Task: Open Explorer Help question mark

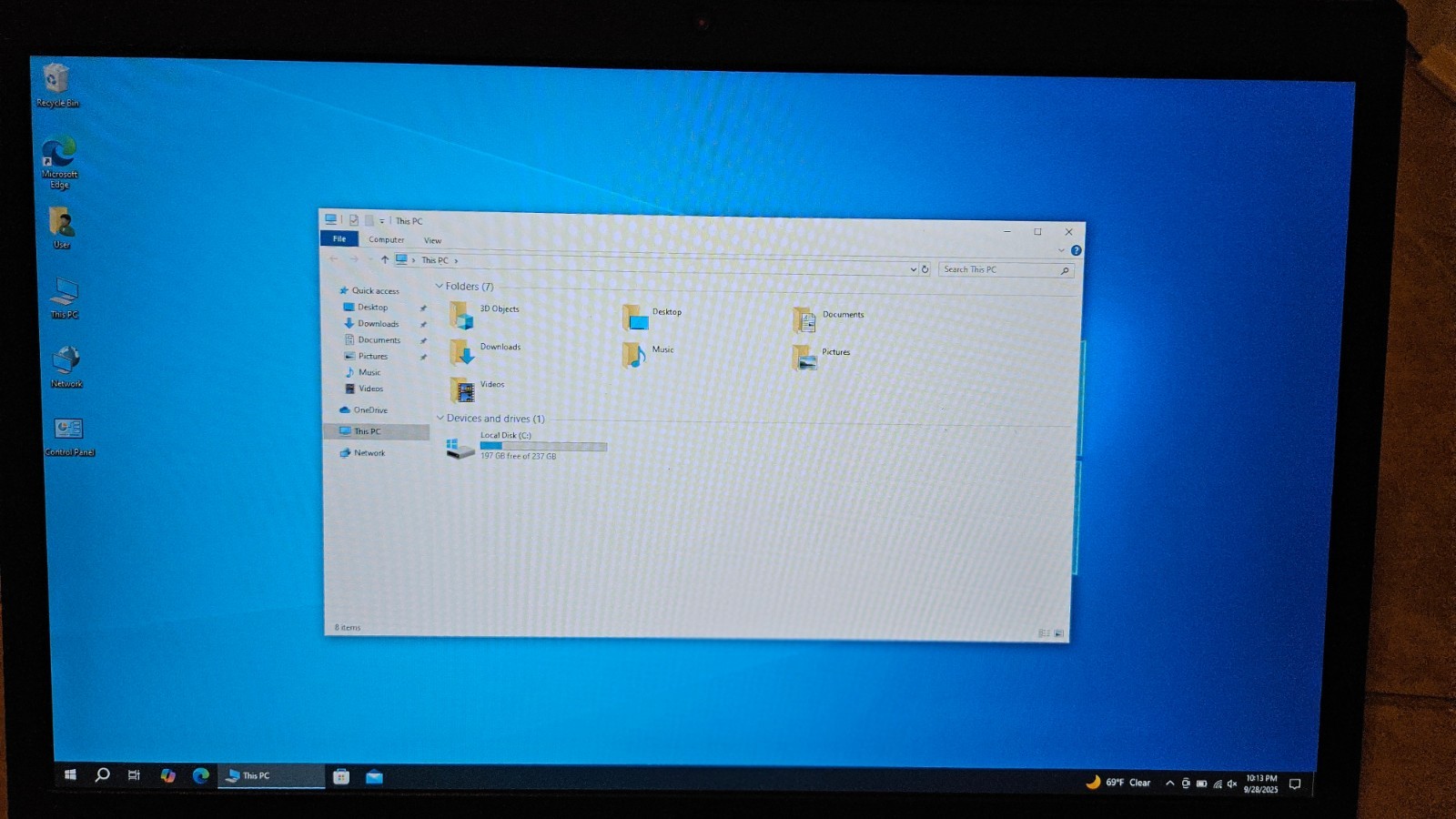Action: (x=1076, y=250)
